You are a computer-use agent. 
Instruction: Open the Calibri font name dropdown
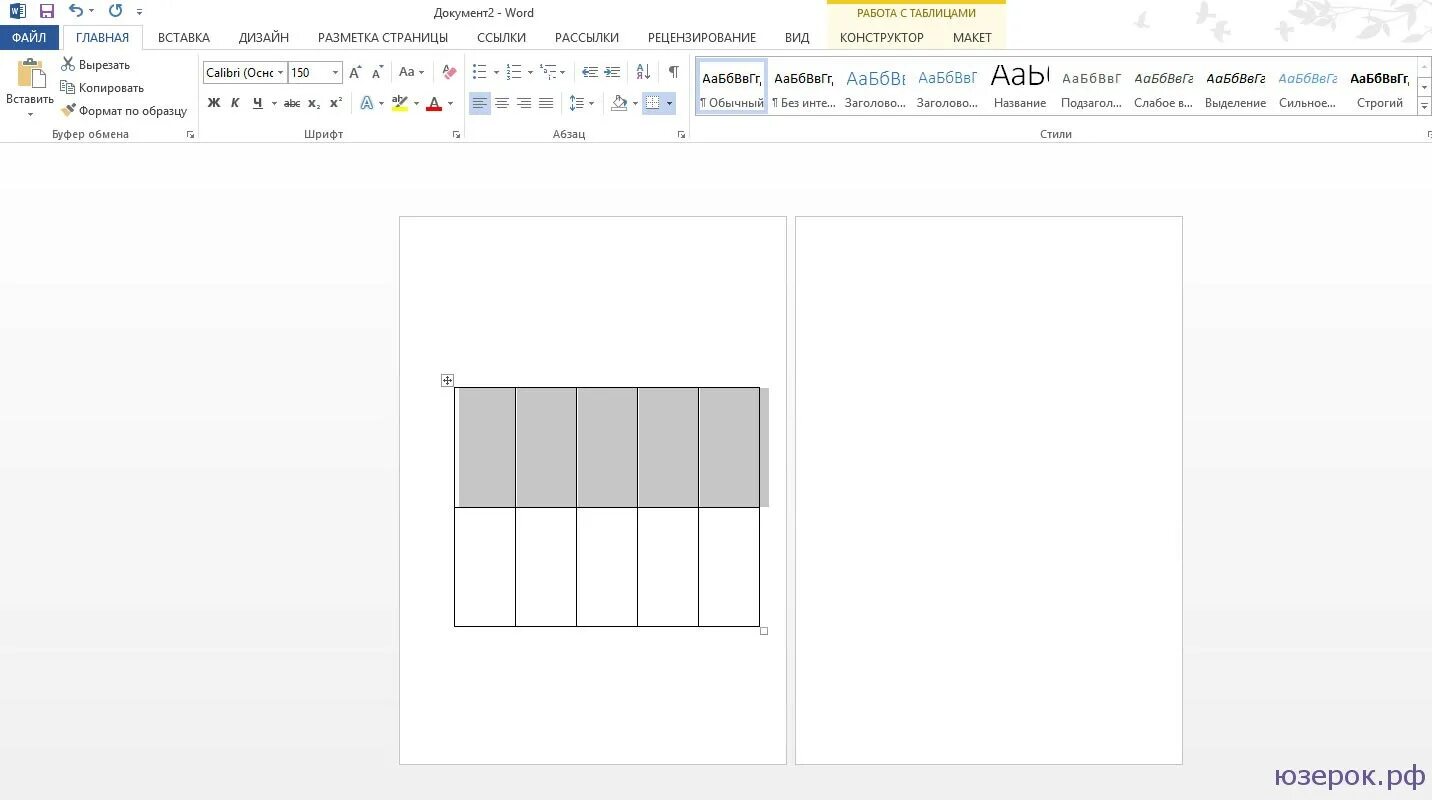click(x=281, y=73)
